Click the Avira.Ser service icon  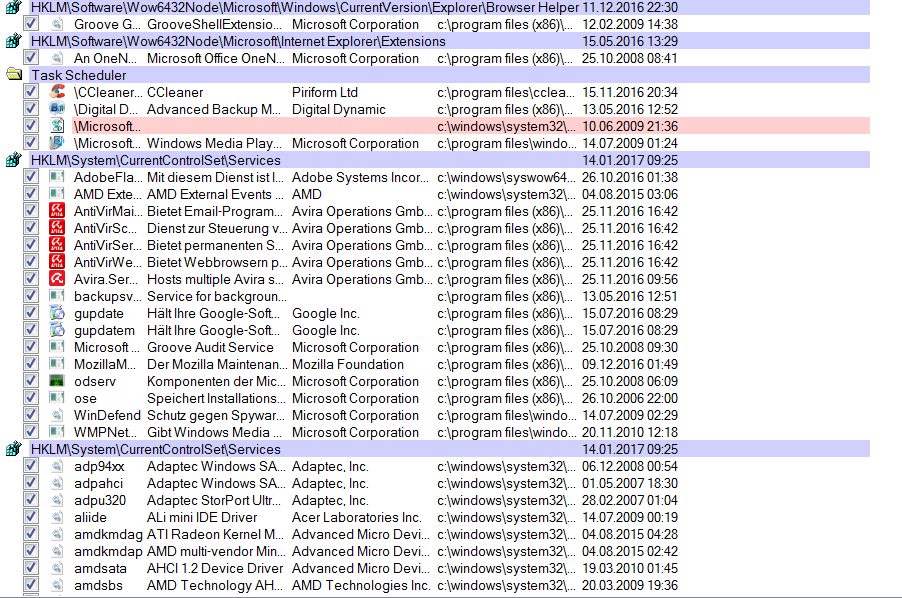(57, 279)
